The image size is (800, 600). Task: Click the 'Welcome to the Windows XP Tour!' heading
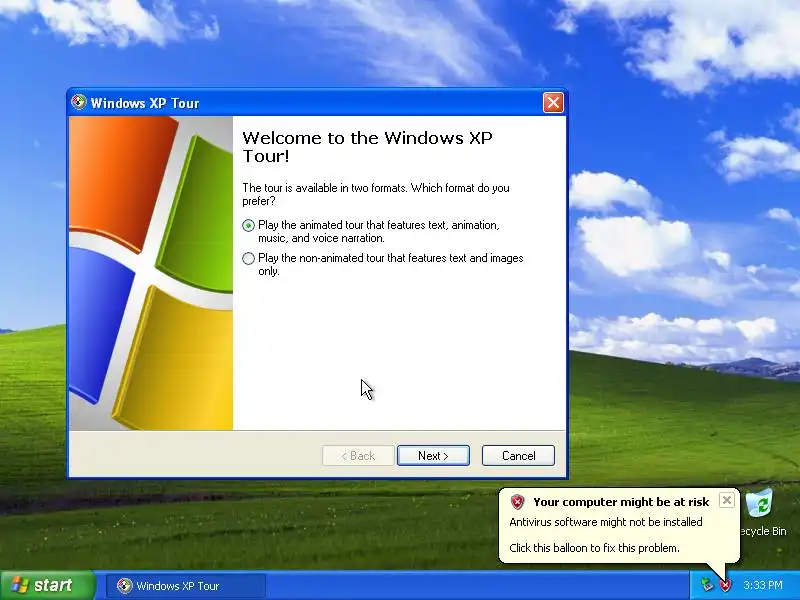(x=367, y=147)
